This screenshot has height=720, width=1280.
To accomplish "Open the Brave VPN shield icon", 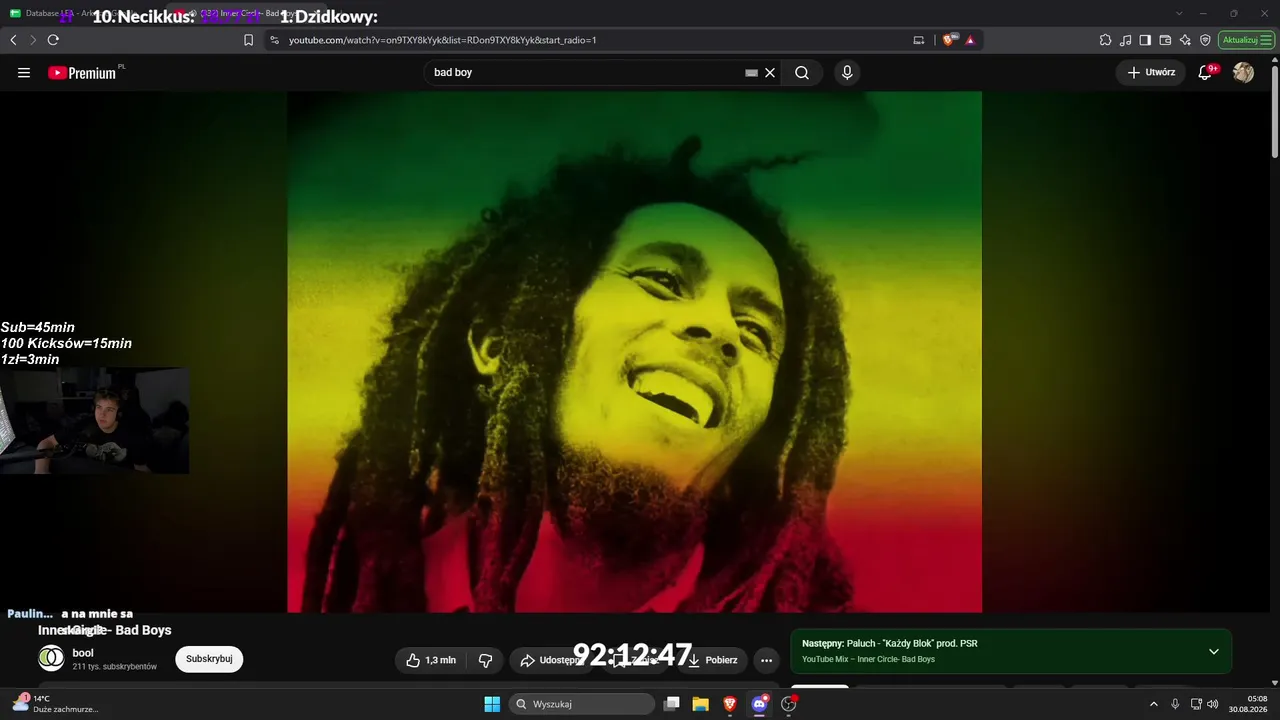I will 1205,40.
